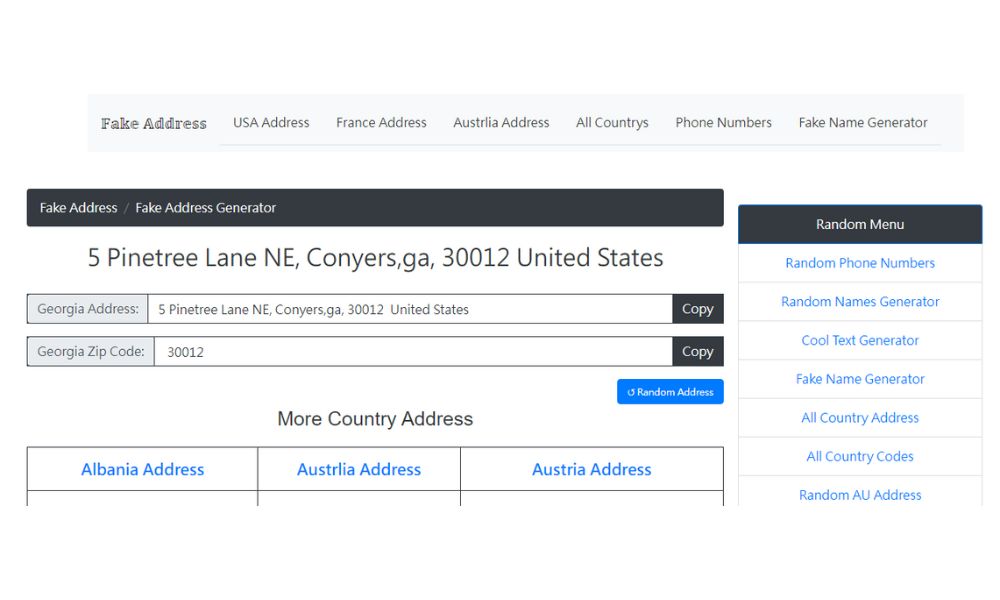
Task: Open Cool Text Generator link
Action: point(860,340)
